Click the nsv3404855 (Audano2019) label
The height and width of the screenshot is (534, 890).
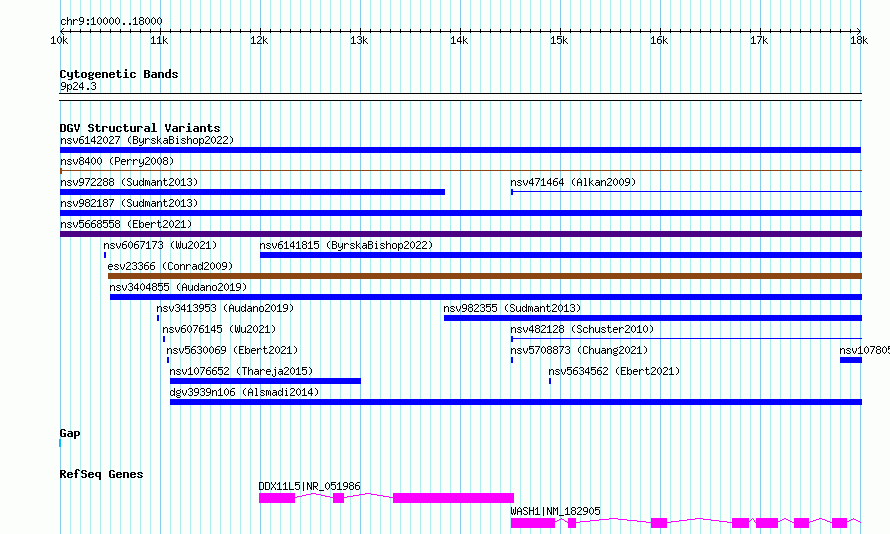click(178, 287)
